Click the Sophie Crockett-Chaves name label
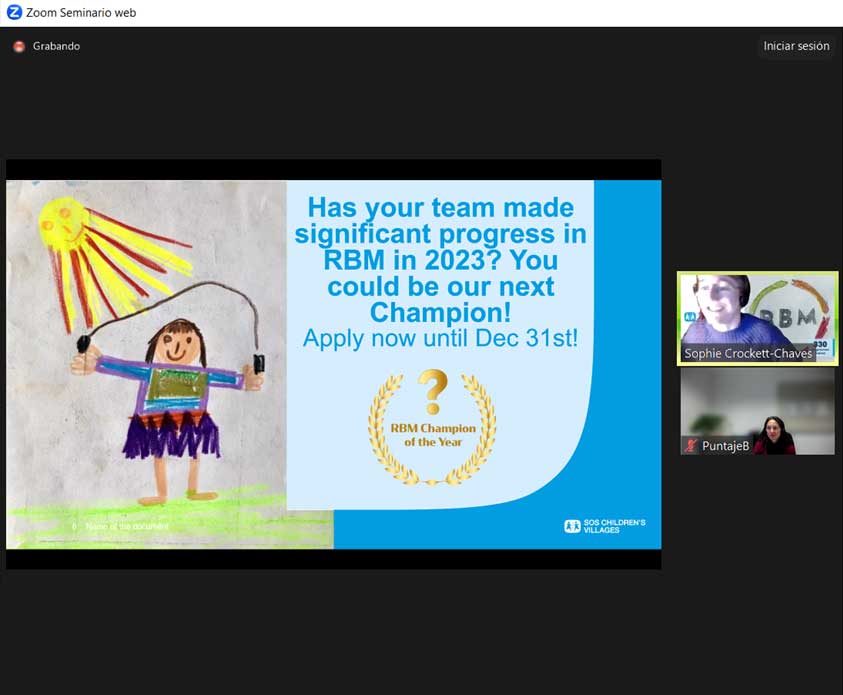The width and height of the screenshot is (843, 695). coord(747,354)
